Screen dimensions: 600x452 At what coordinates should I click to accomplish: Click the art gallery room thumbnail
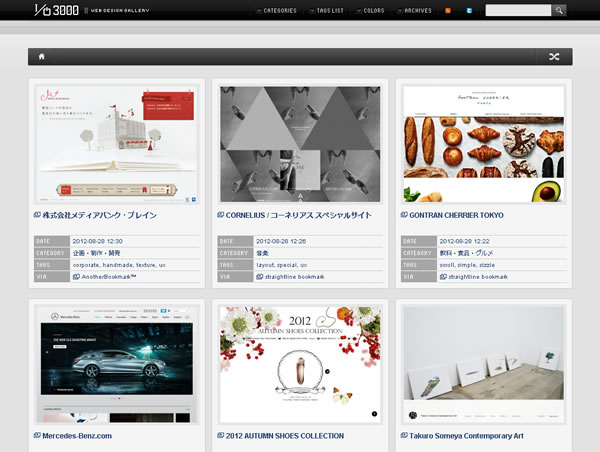(x=484, y=364)
